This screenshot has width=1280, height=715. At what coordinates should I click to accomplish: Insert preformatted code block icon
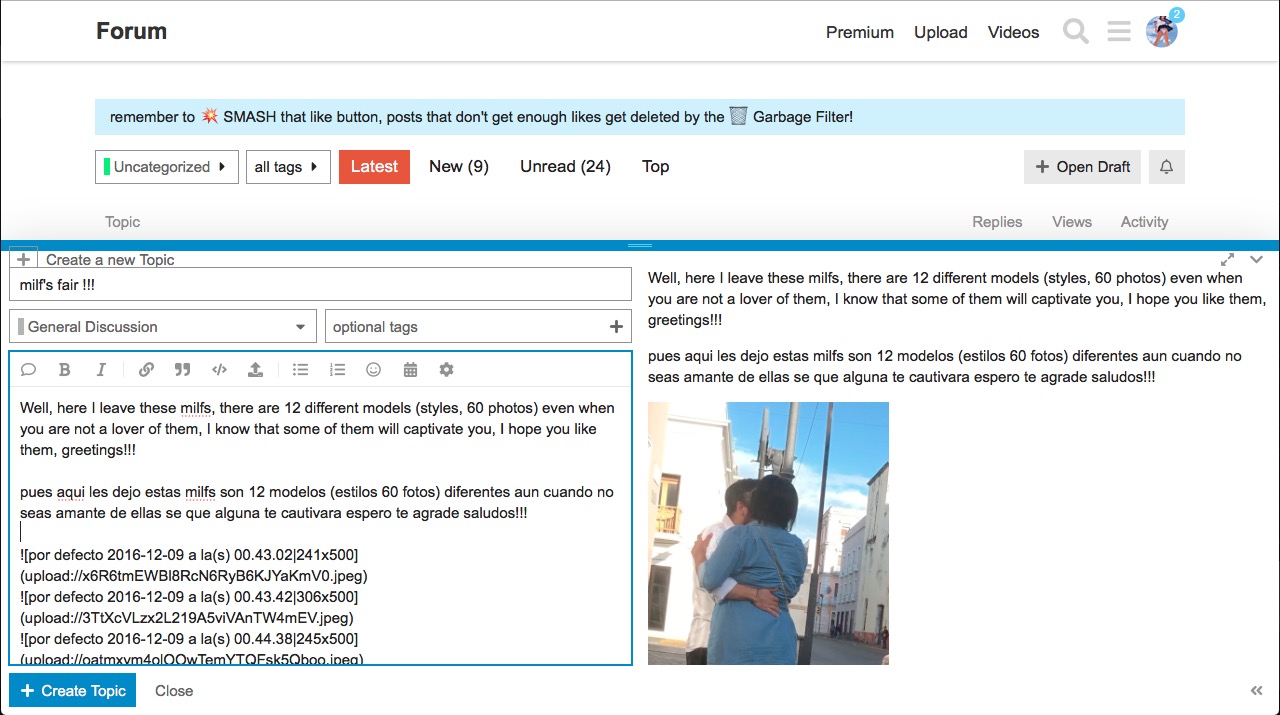tap(219, 370)
